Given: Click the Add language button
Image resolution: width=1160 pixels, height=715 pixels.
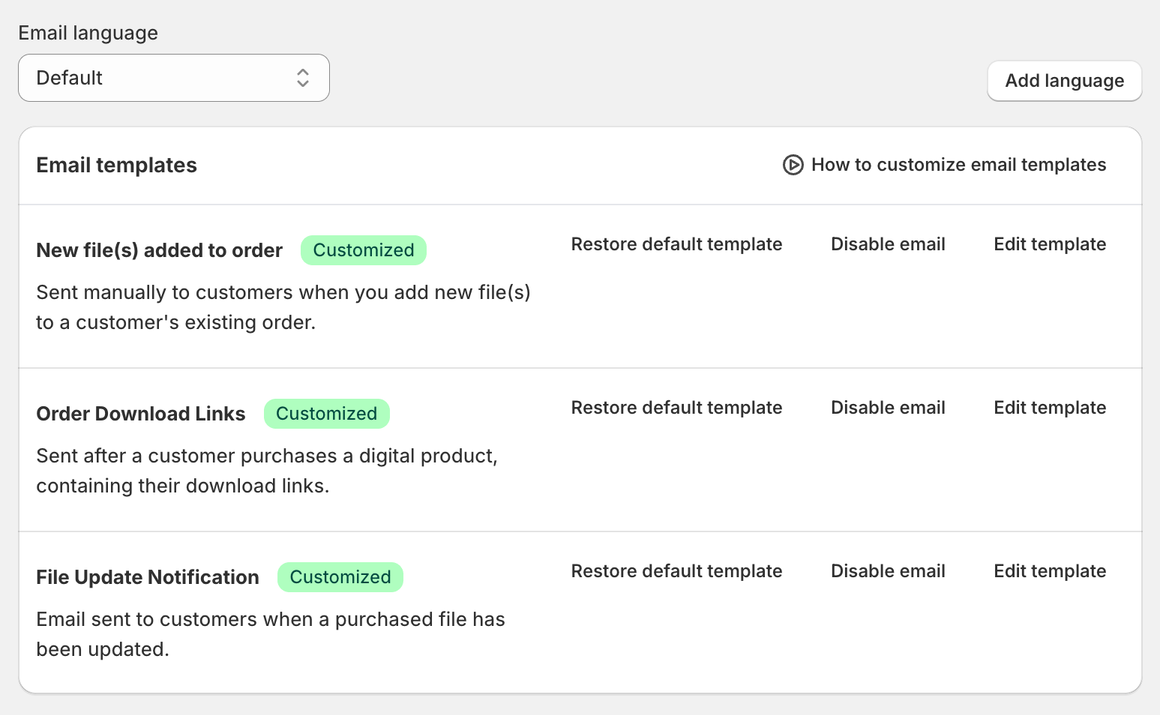Looking at the screenshot, I should [x=1064, y=81].
